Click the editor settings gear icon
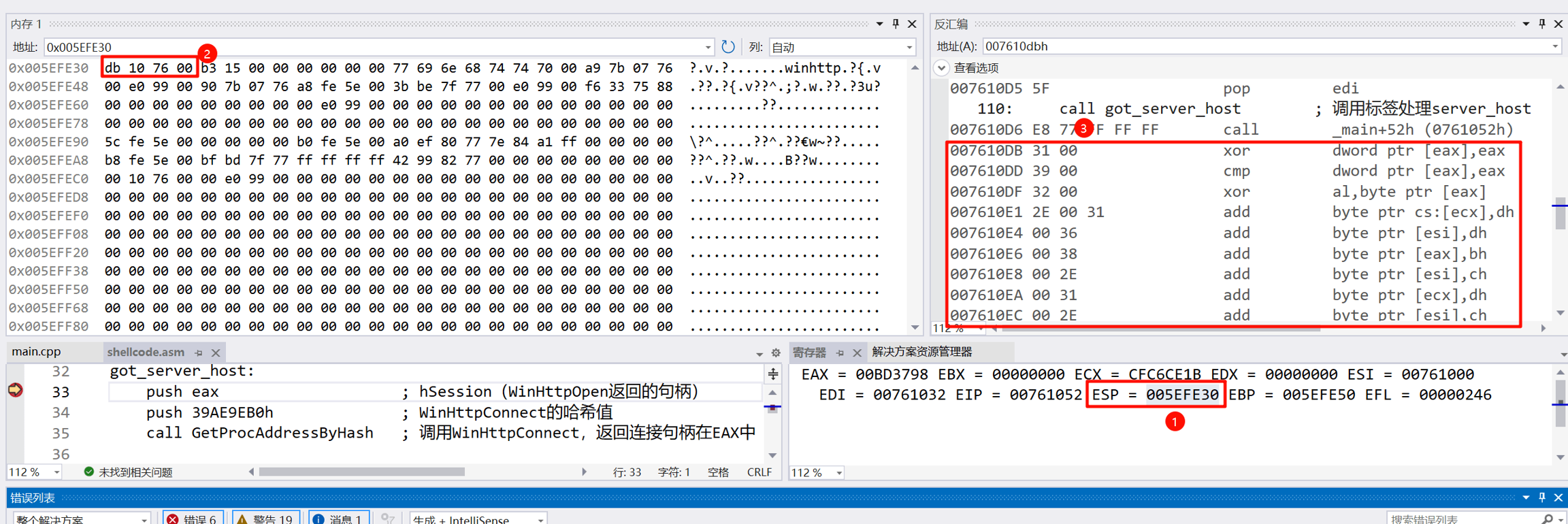This screenshot has width=1568, height=524. coord(776,353)
